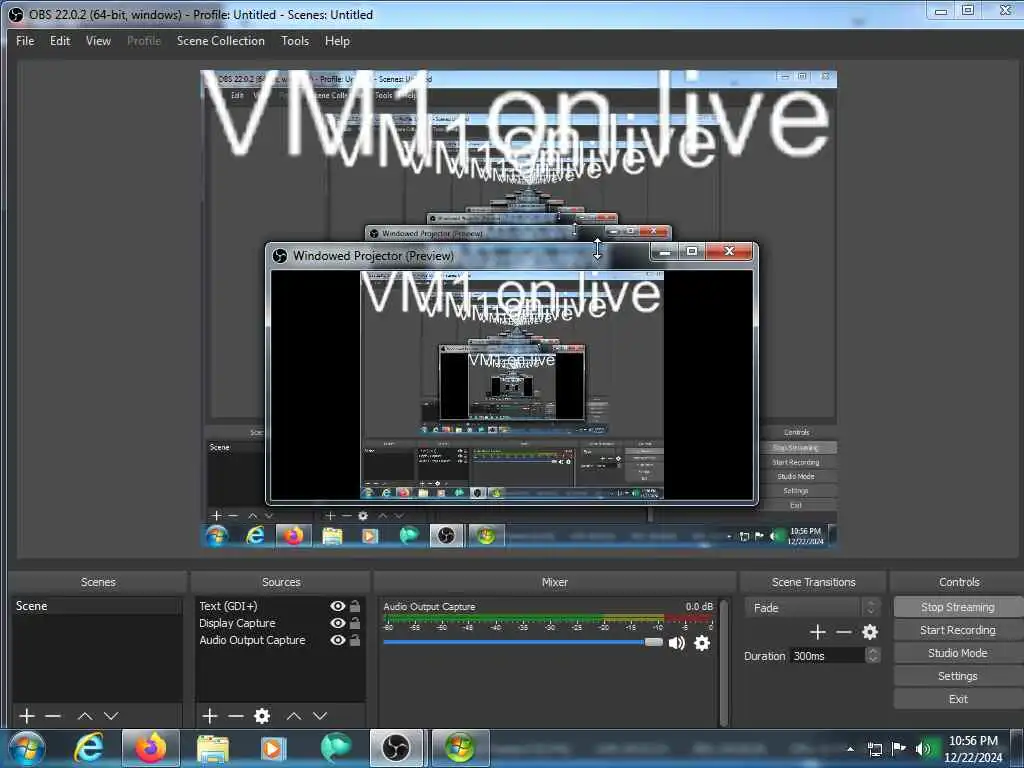Add a new source with plus icon
The image size is (1024, 768).
coord(210,716)
